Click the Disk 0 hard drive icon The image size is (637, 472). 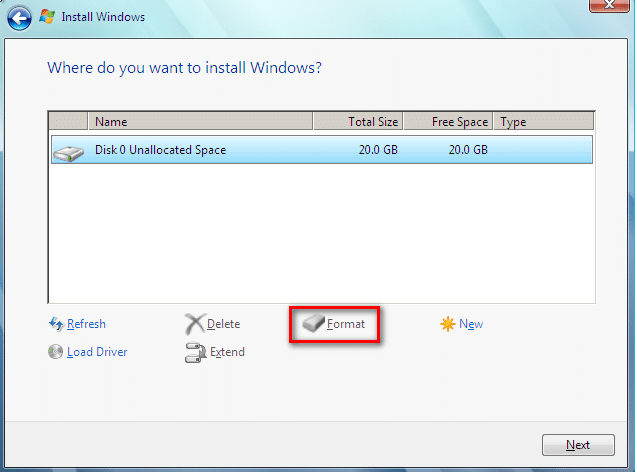point(69,153)
